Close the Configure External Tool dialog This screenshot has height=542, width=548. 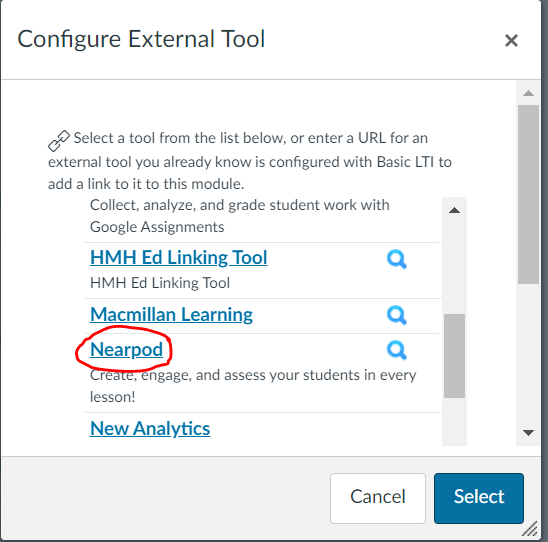511,41
